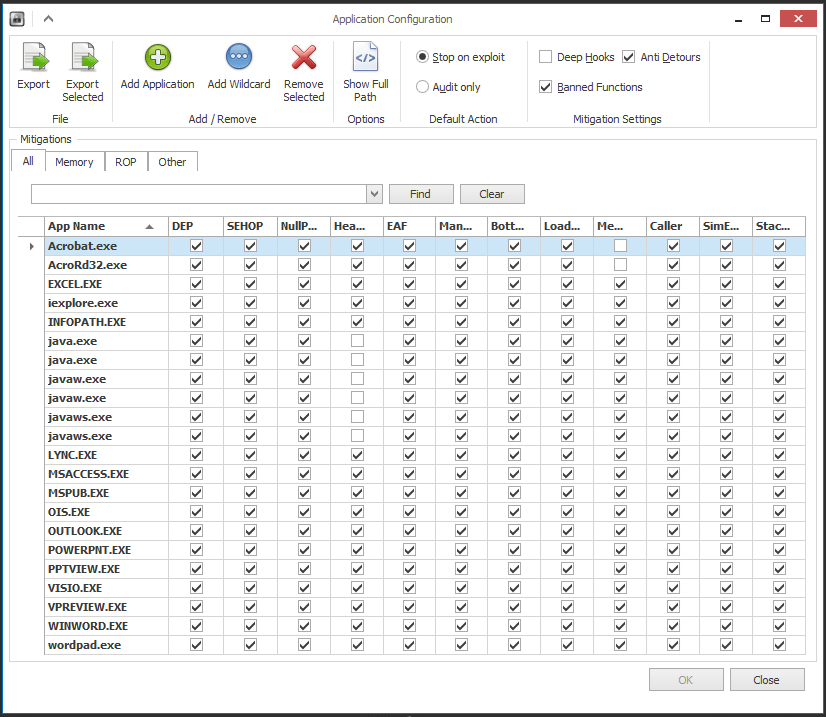Open the ROP tab
Image resolution: width=826 pixels, height=717 pixels.
126,162
